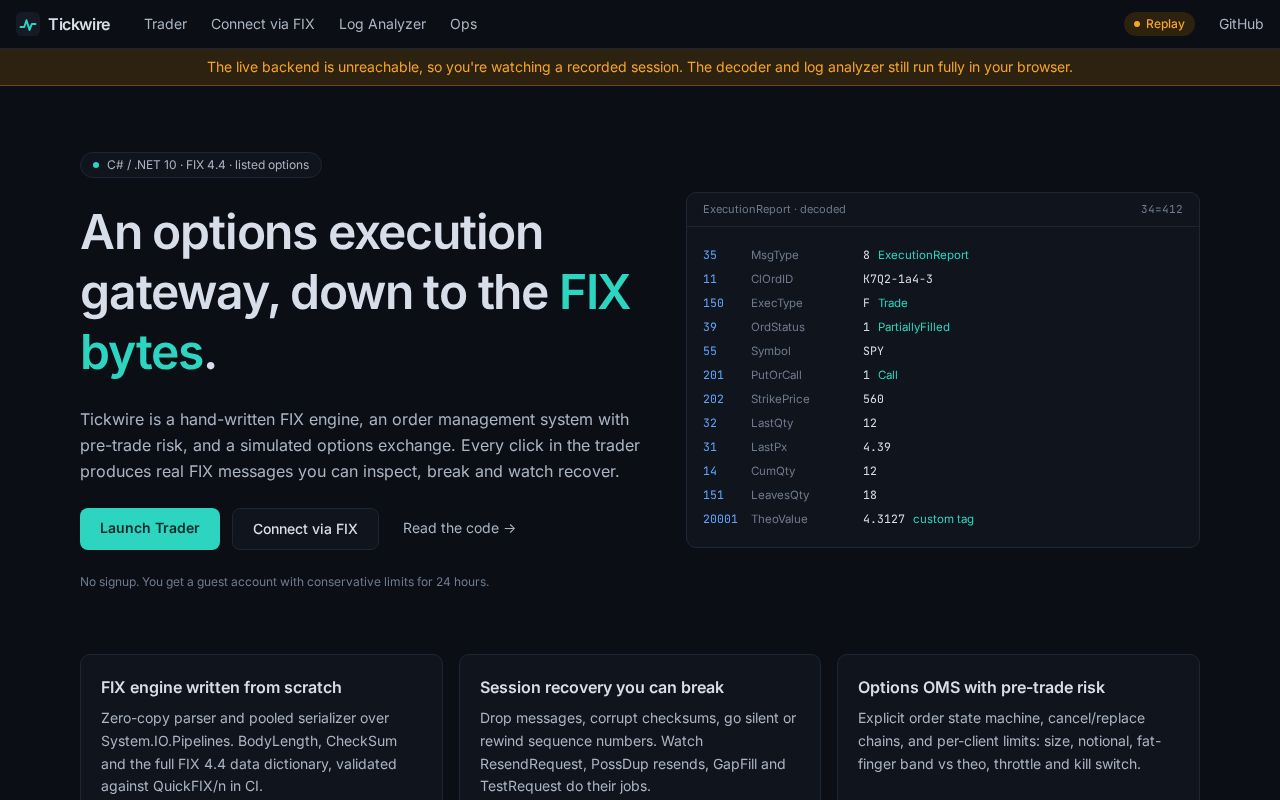Image resolution: width=1280 pixels, height=800 pixels.
Task: Click the 'Session recovery you can break' heading
Action: pos(602,687)
